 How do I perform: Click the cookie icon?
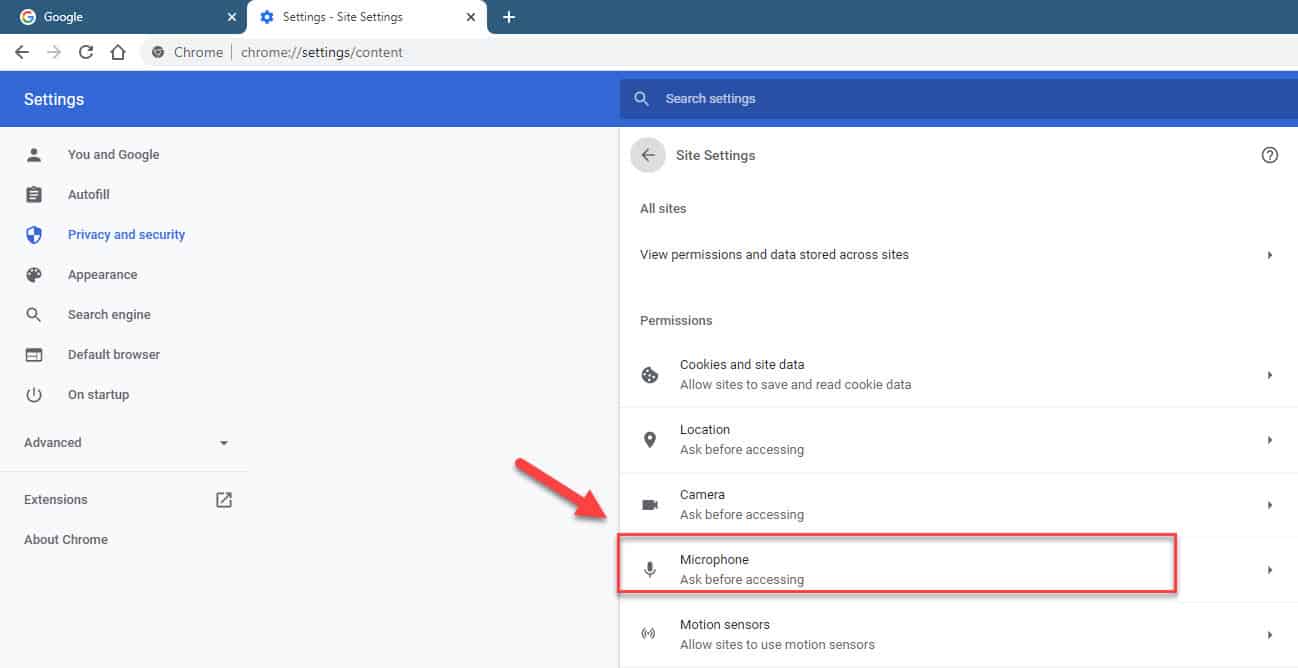click(x=650, y=375)
